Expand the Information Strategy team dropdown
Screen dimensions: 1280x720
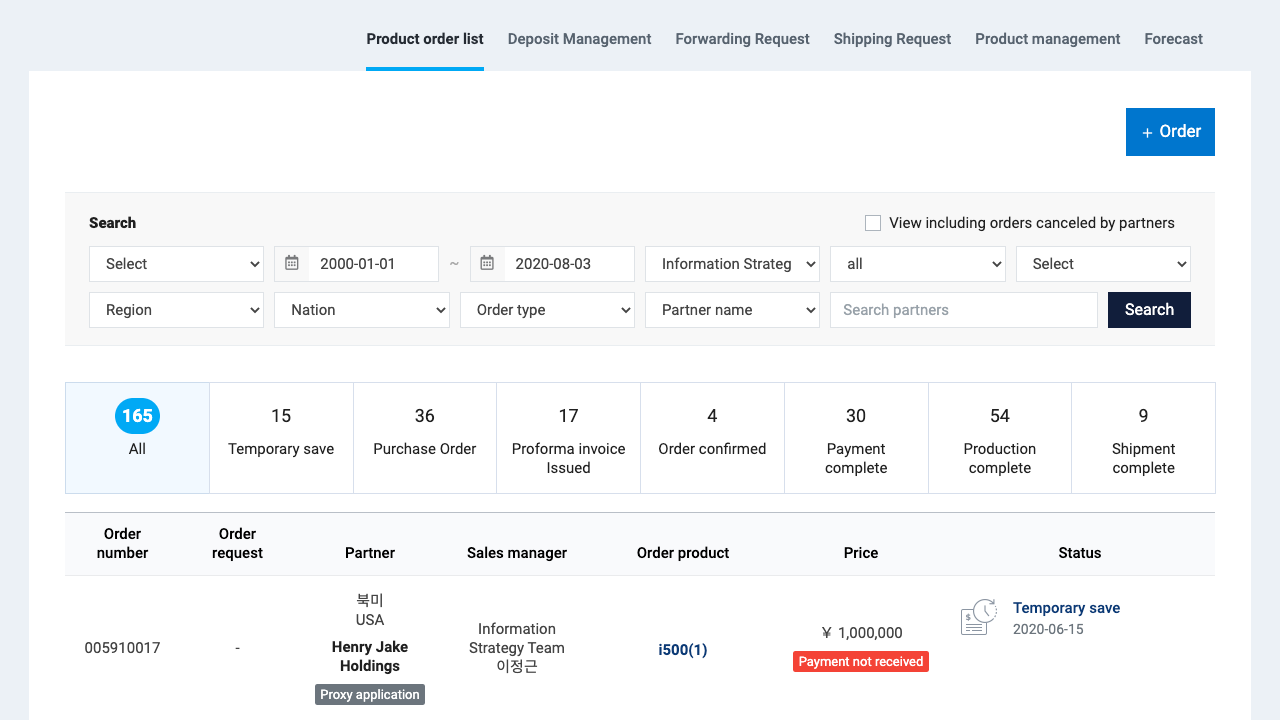[x=732, y=264]
